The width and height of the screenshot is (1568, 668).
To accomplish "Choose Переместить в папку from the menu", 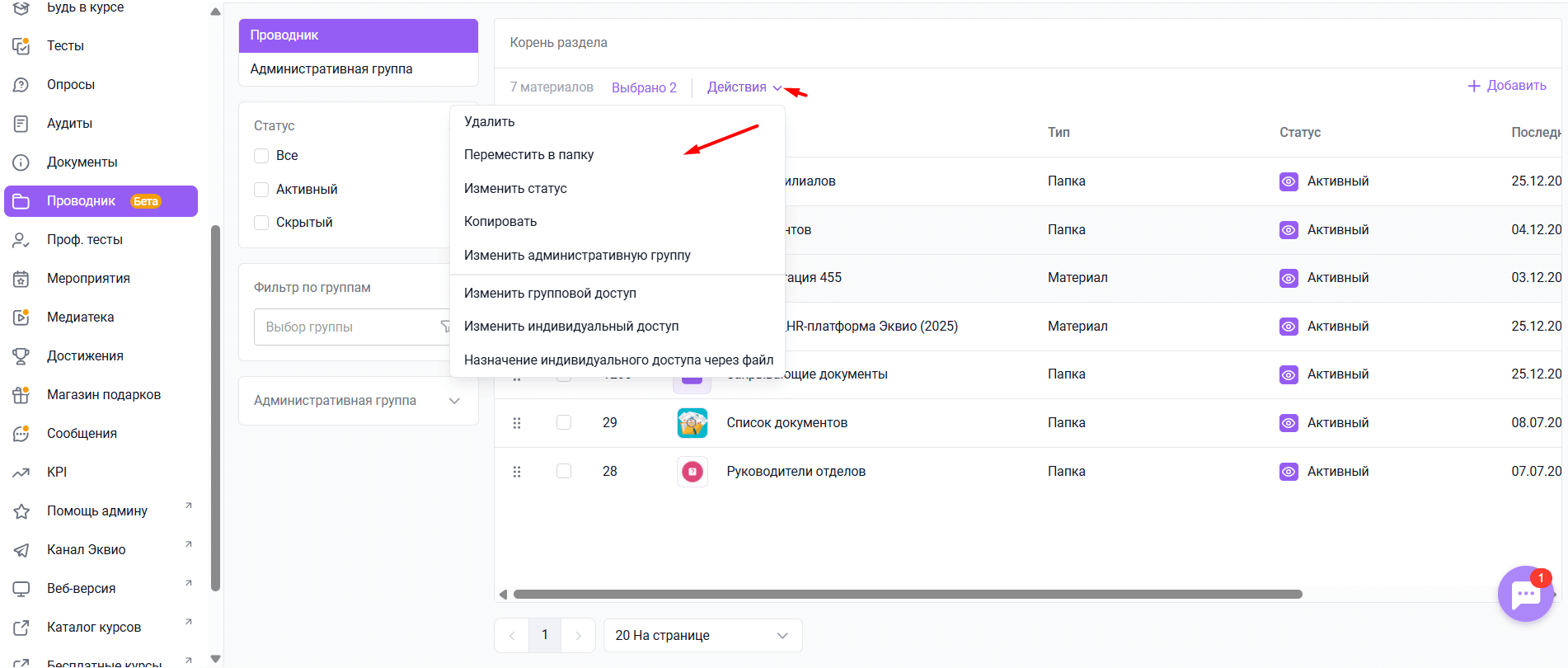I will click(x=528, y=155).
